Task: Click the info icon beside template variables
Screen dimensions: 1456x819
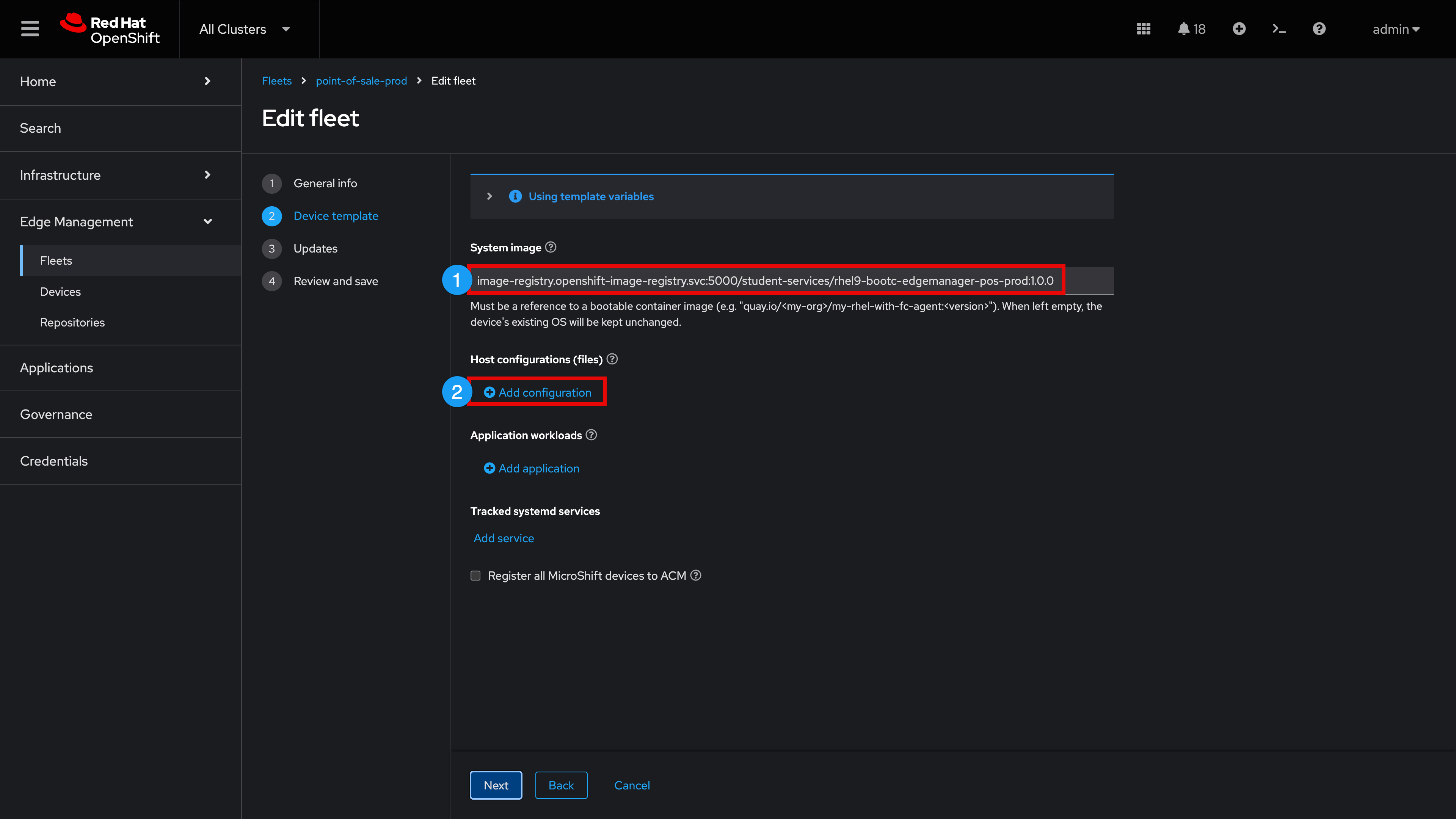Action: 515,196
